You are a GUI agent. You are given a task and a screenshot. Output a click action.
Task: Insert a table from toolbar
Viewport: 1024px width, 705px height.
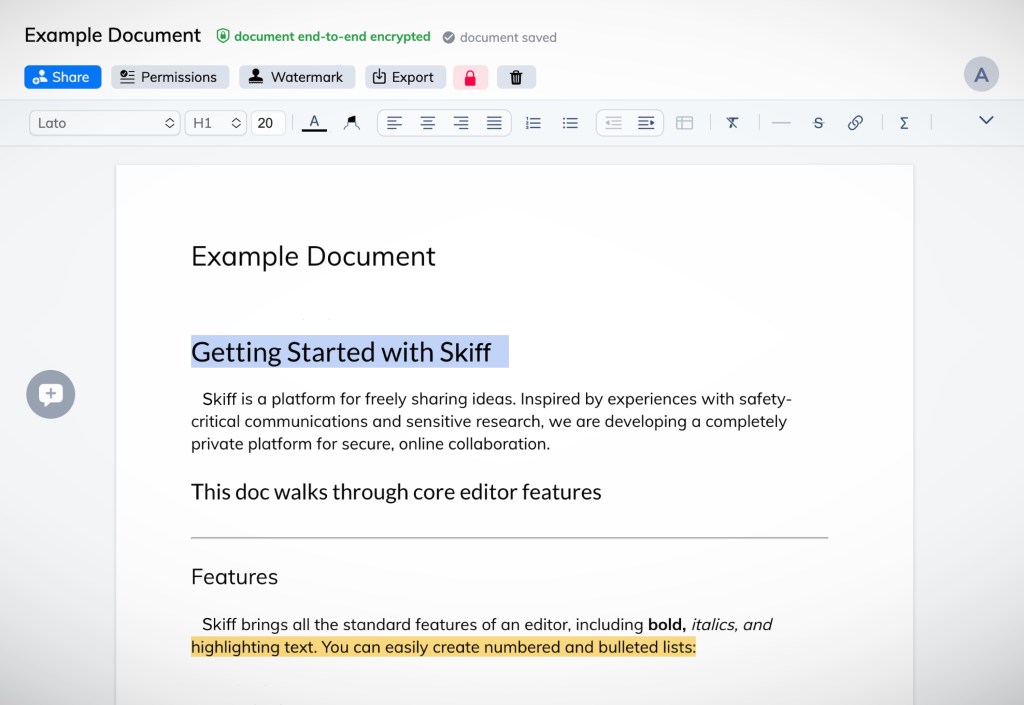tap(684, 123)
